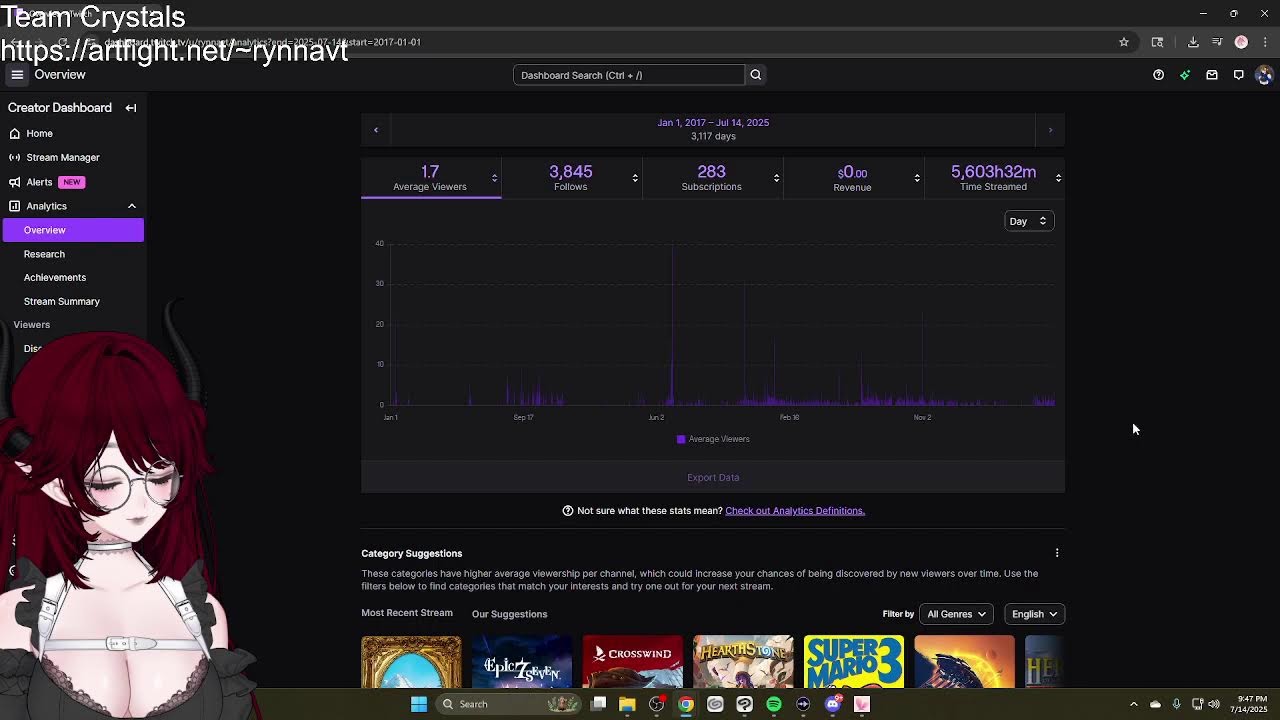The width and height of the screenshot is (1280, 720).
Task: Collapse the Creator Dashboard sidebar arrow
Action: [131, 108]
